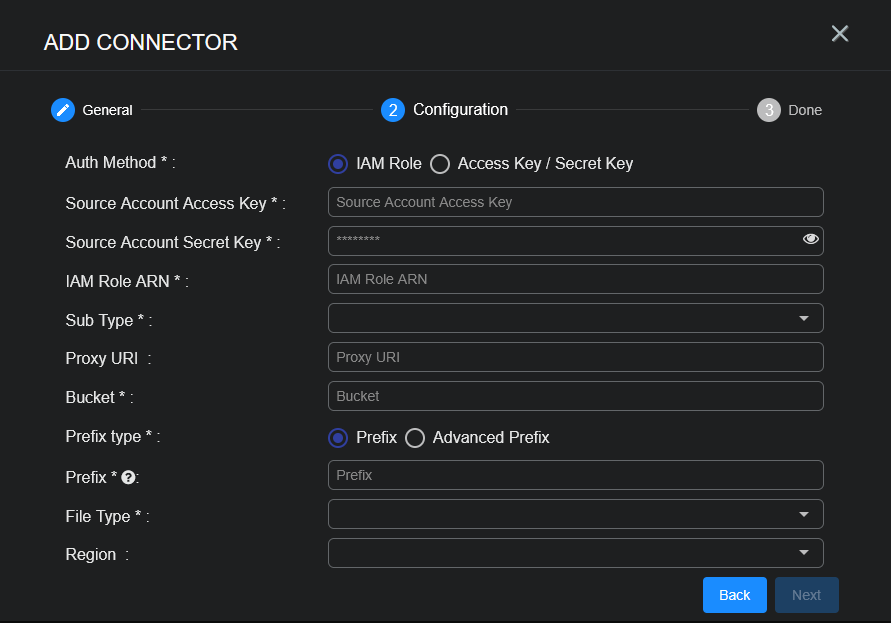Click the step 2 Configuration circle icon
Screen dimensions: 891x623
393,110
